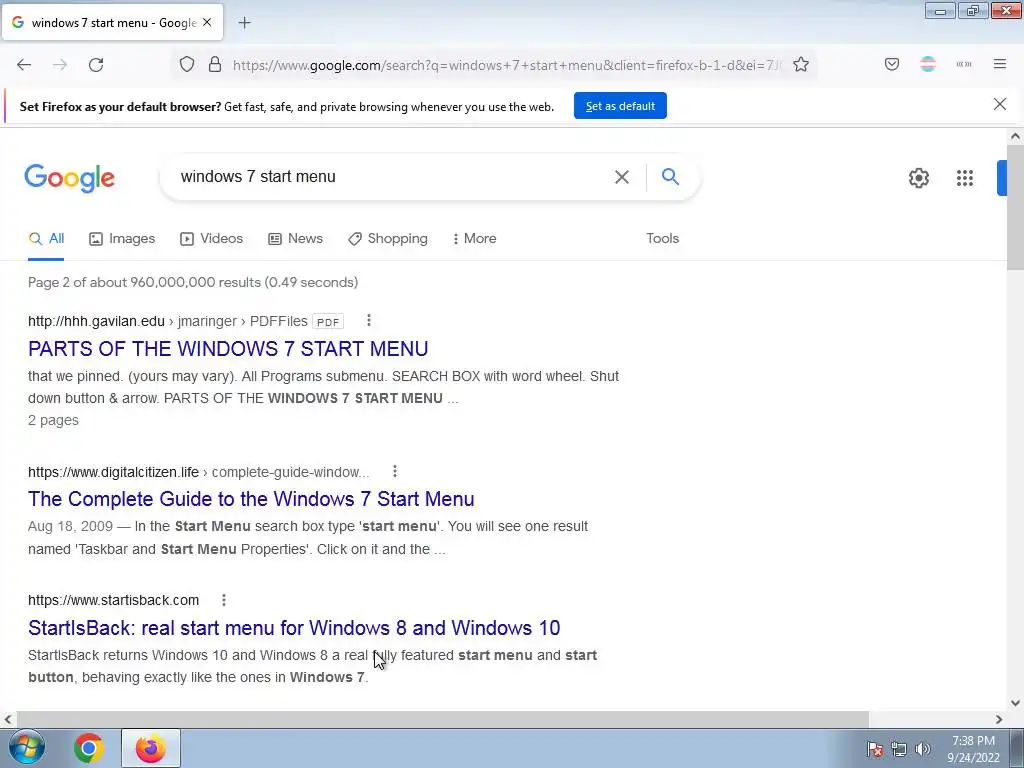Submit search with magnifier icon

(670, 176)
